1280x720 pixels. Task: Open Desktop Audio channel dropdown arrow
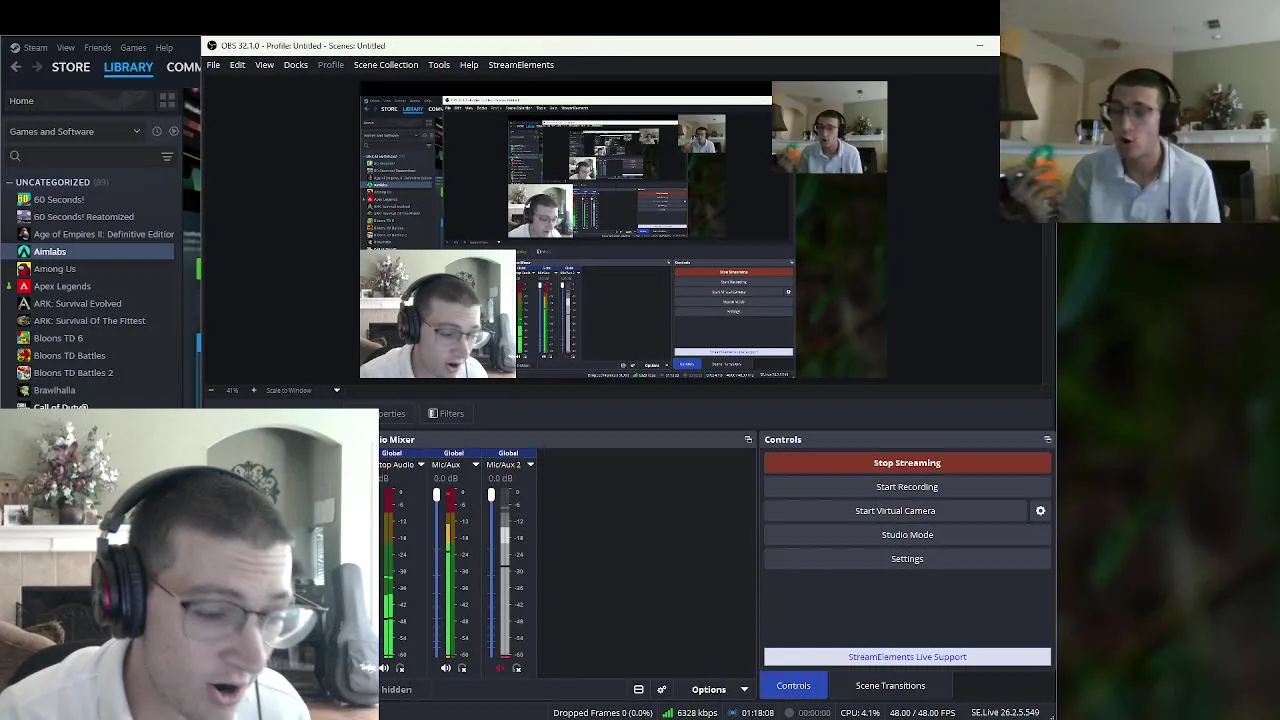(x=421, y=465)
